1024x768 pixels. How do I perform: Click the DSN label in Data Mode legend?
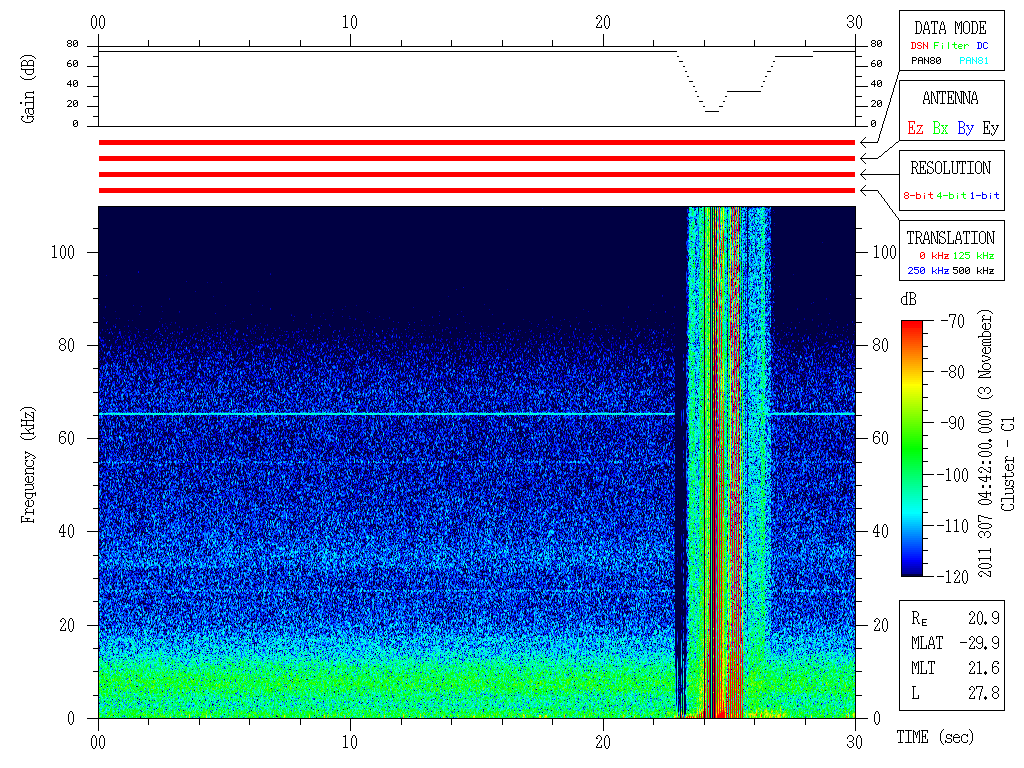point(917,45)
